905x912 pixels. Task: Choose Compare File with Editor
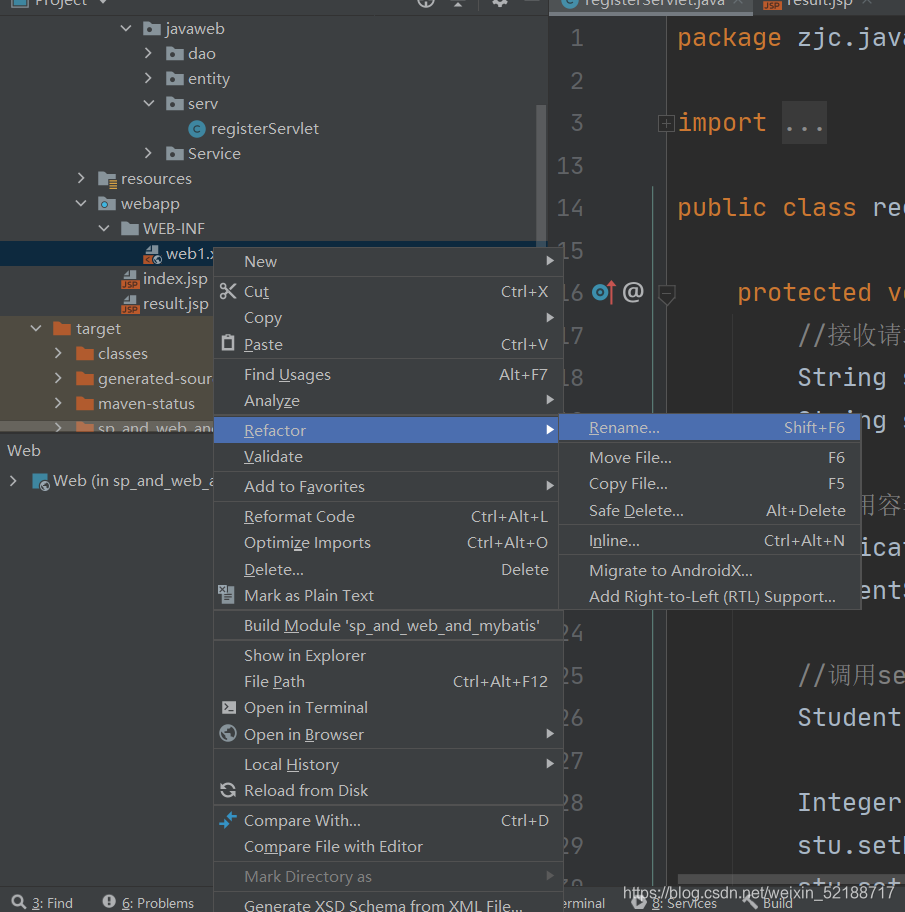tap(388, 846)
